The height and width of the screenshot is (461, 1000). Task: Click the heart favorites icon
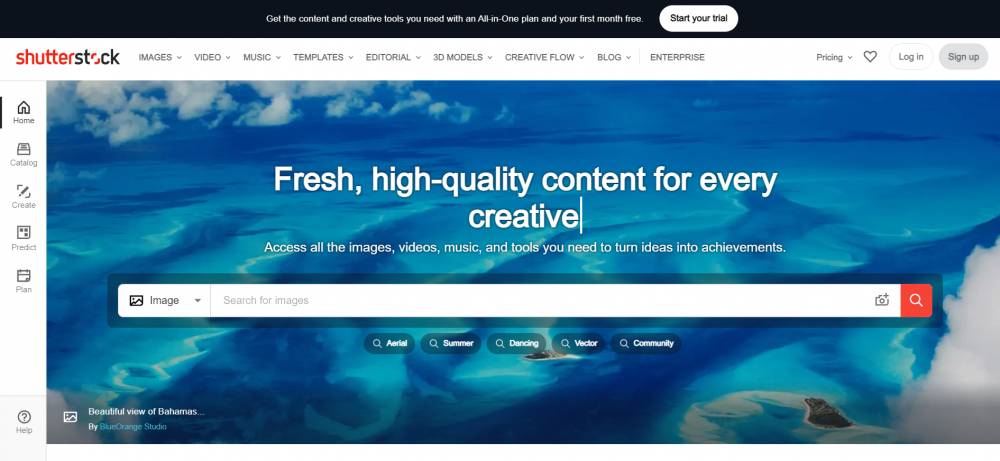coord(870,57)
